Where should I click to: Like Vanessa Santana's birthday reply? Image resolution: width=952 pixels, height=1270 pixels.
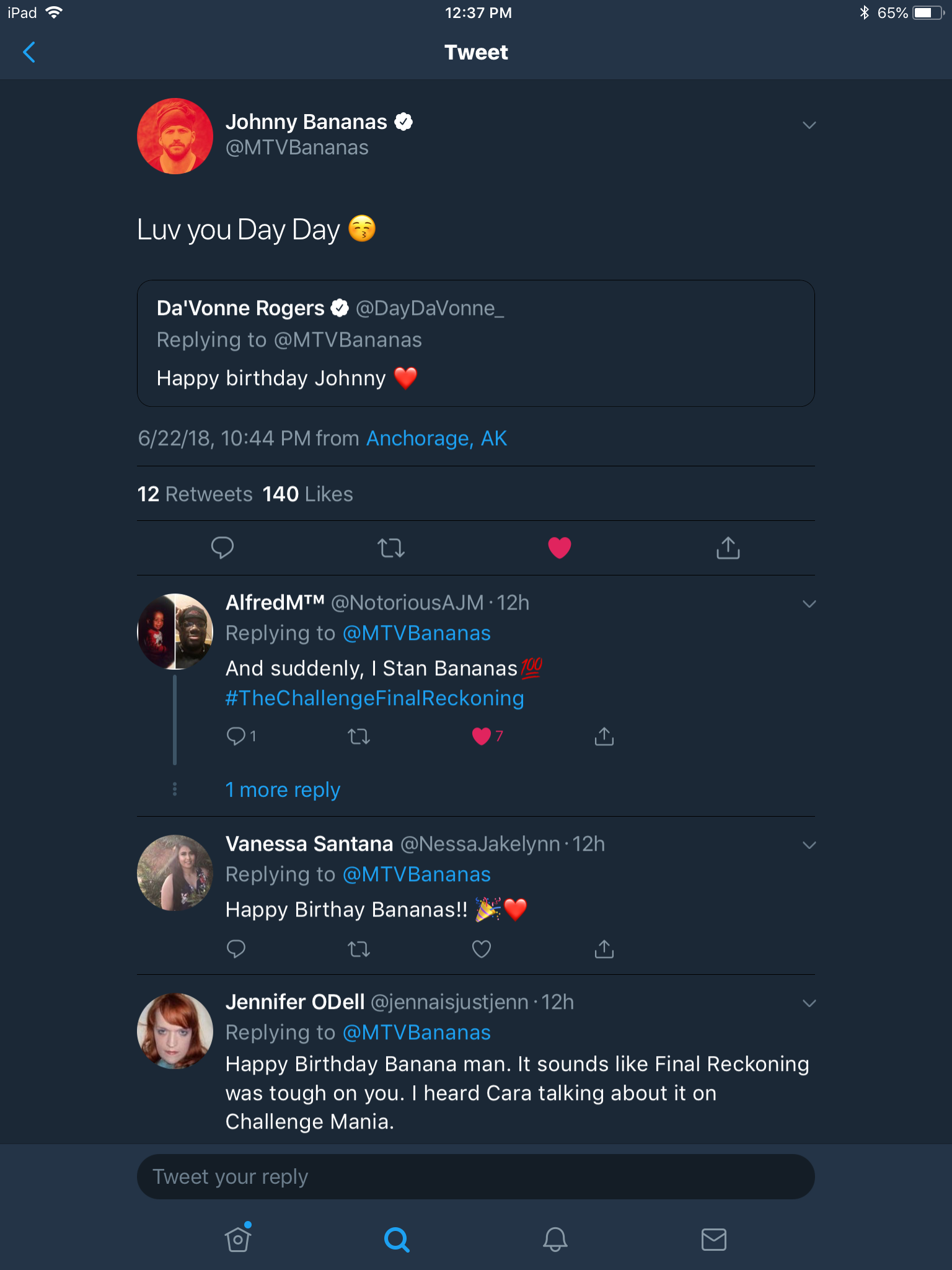482,949
